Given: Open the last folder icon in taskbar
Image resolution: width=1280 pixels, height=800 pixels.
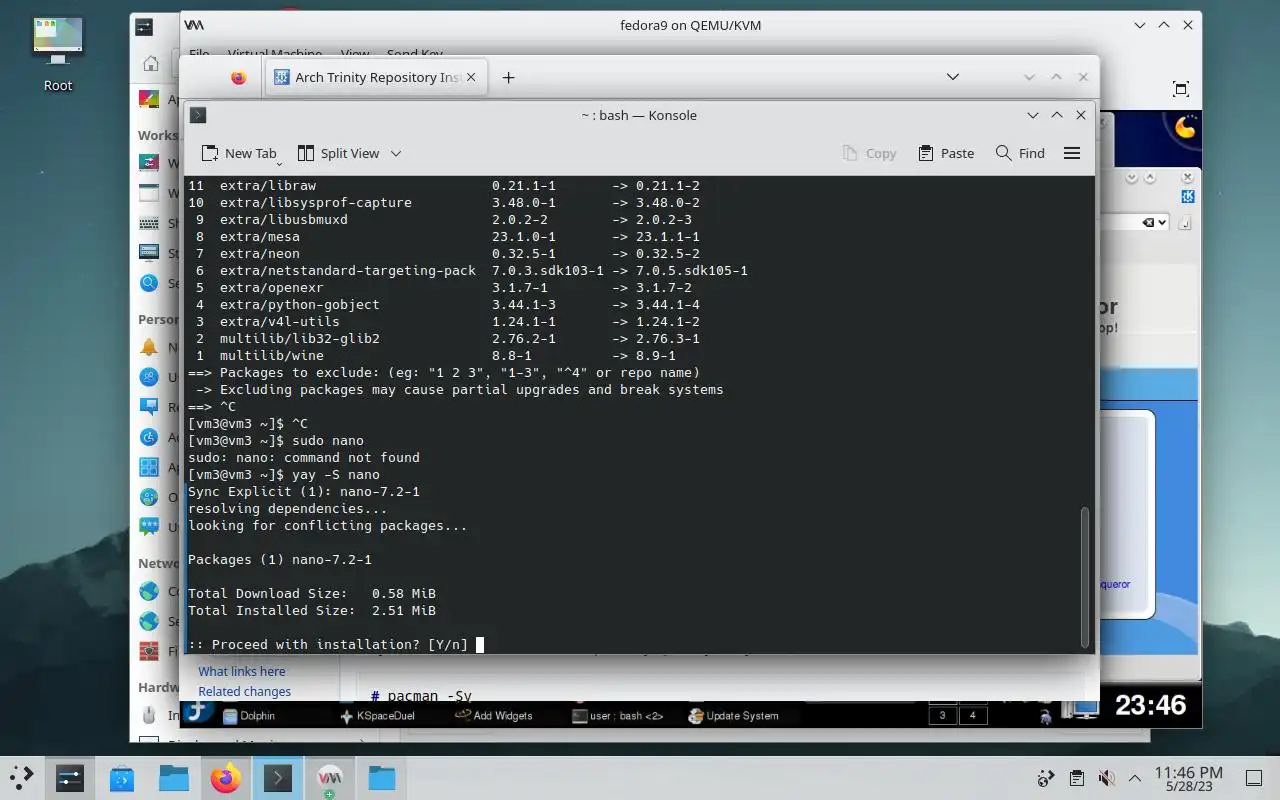Looking at the screenshot, I should [x=382, y=777].
